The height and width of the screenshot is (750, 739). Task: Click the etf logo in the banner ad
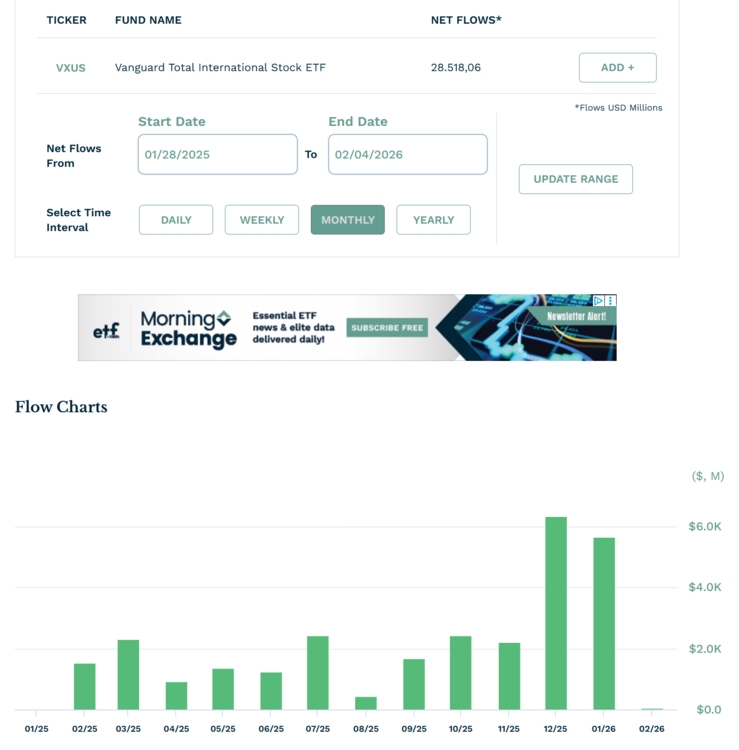click(106, 330)
